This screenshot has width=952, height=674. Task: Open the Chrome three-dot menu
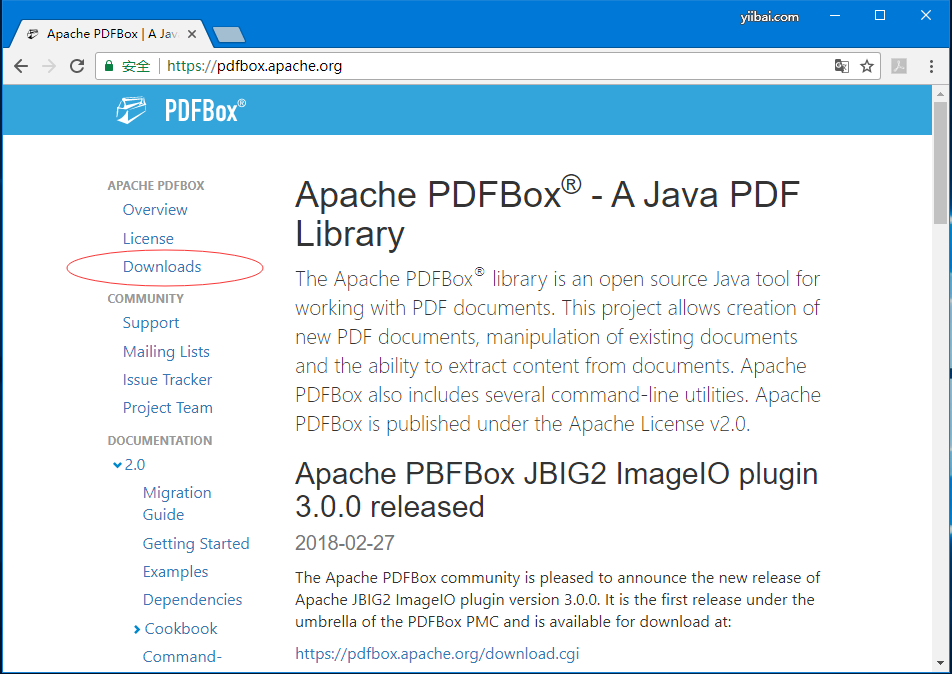coord(931,66)
